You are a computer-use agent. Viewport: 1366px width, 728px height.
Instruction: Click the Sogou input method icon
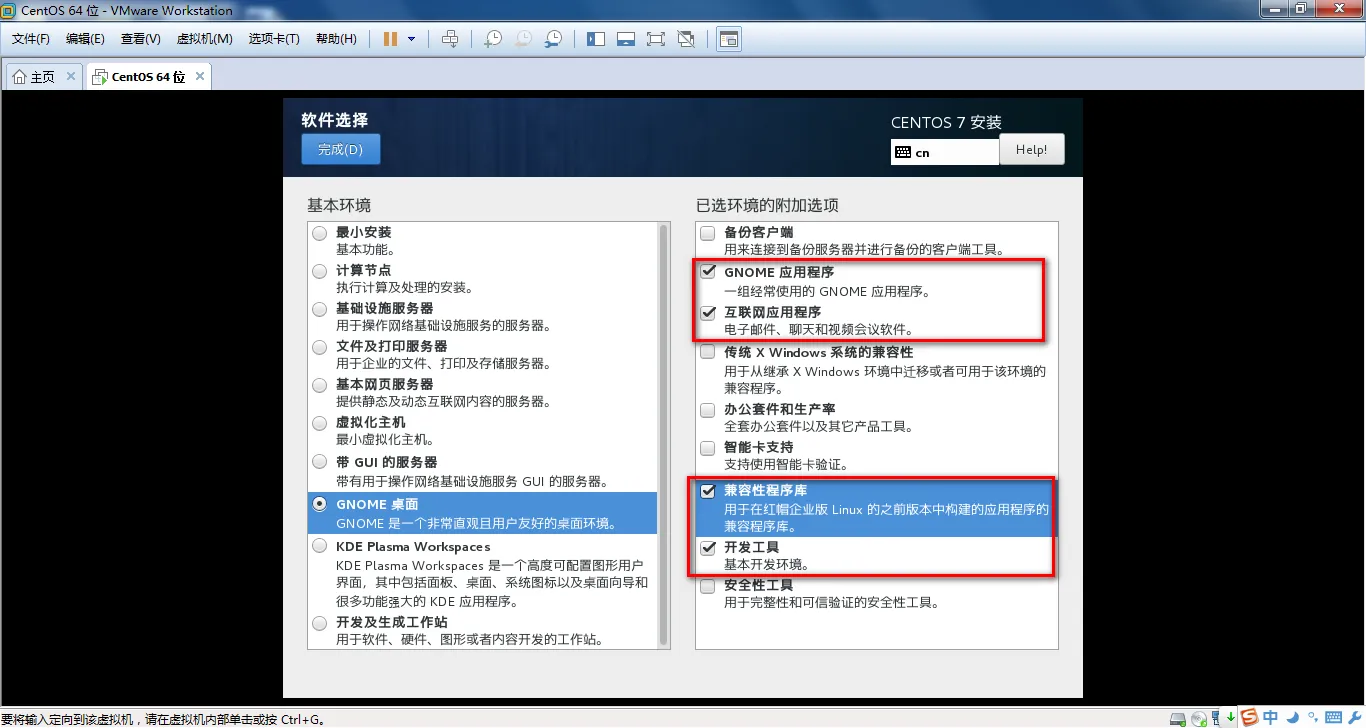coord(1250,717)
